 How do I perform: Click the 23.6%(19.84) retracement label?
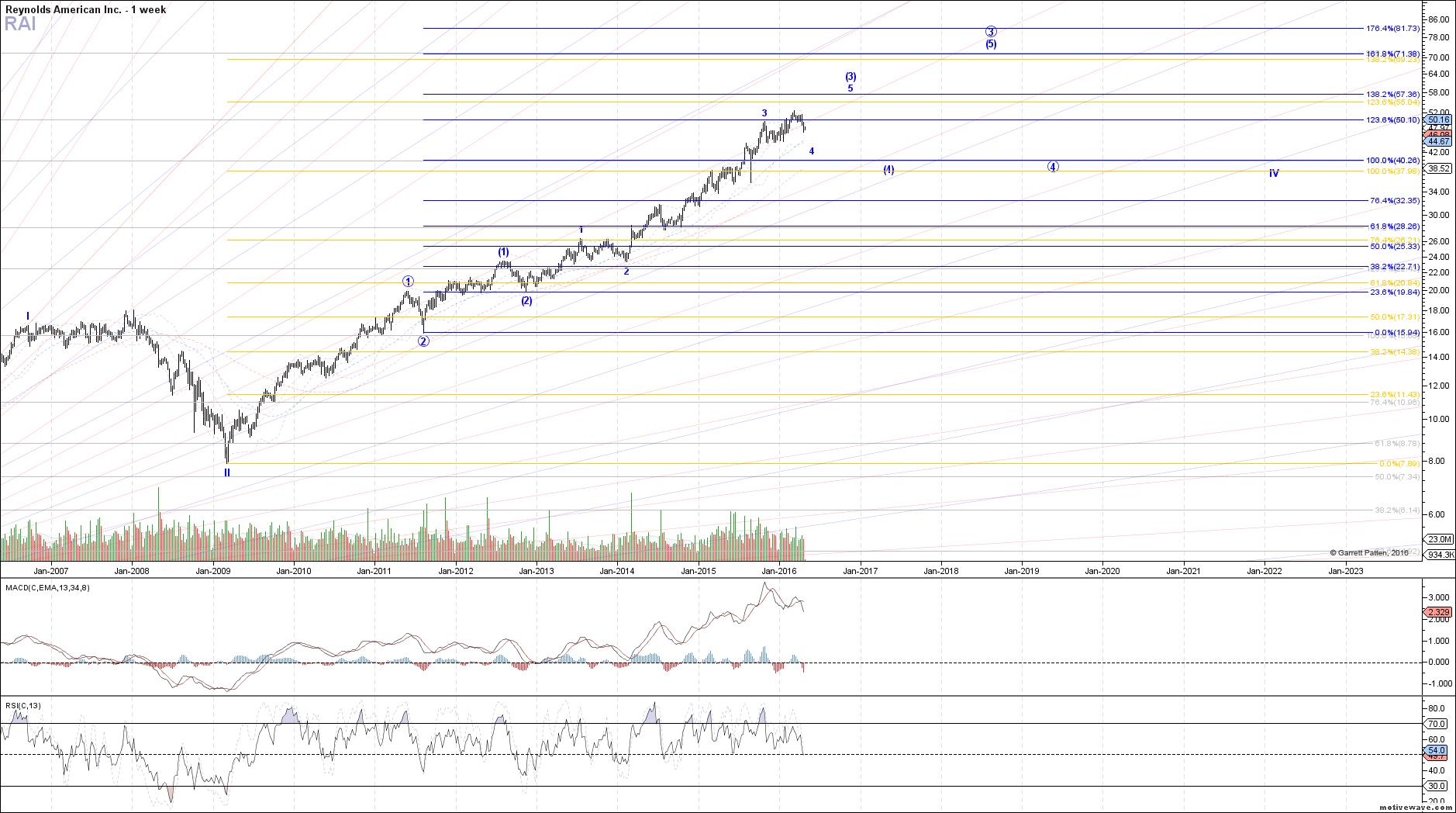(1395, 292)
